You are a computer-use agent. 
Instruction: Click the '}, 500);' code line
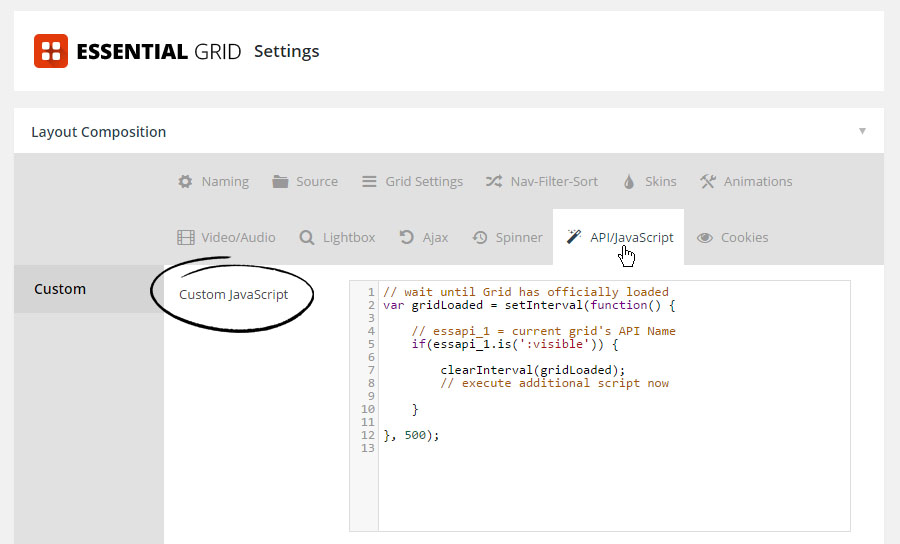pyautogui.click(x=411, y=436)
